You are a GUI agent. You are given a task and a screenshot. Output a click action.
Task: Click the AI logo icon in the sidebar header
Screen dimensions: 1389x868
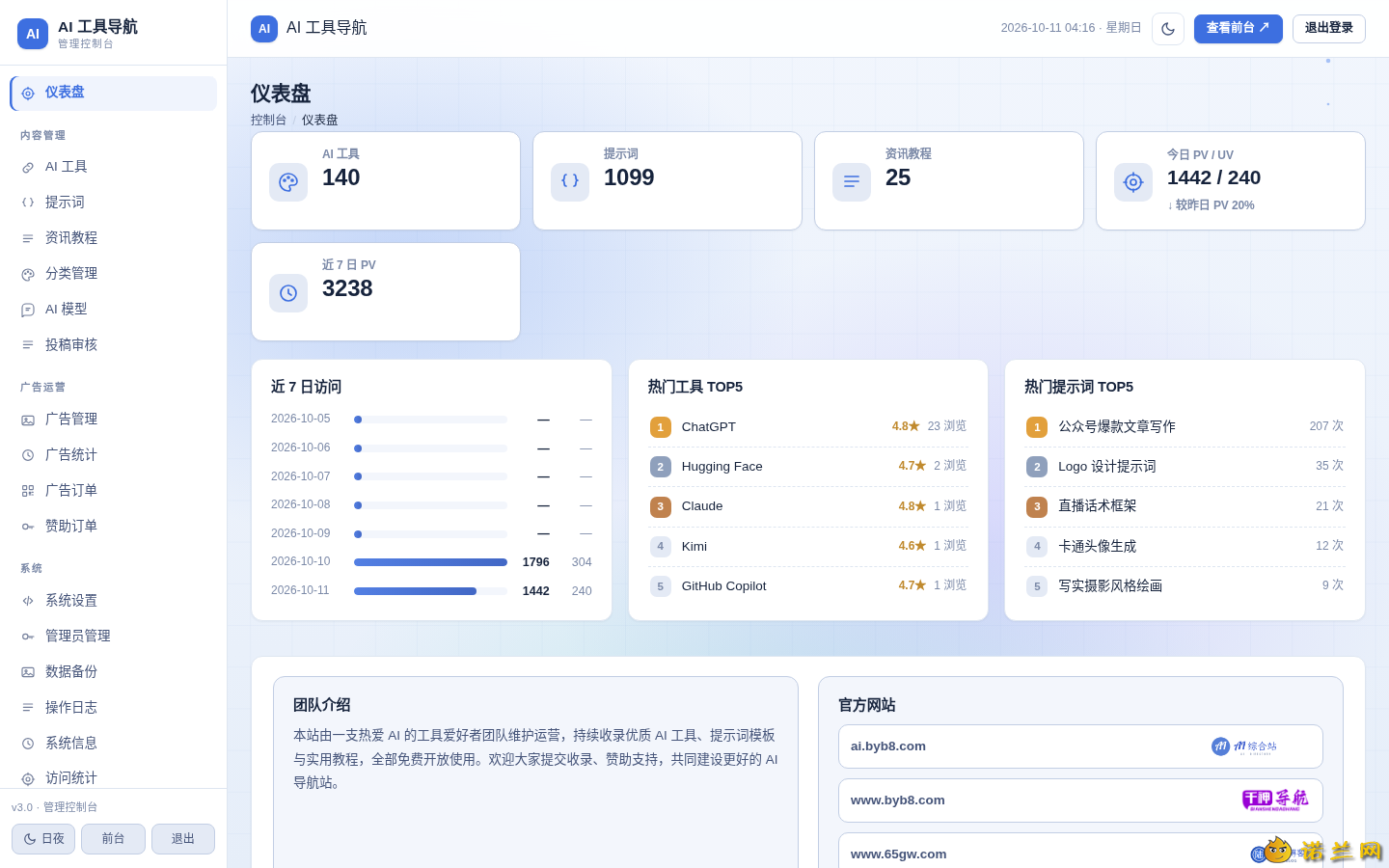33,34
